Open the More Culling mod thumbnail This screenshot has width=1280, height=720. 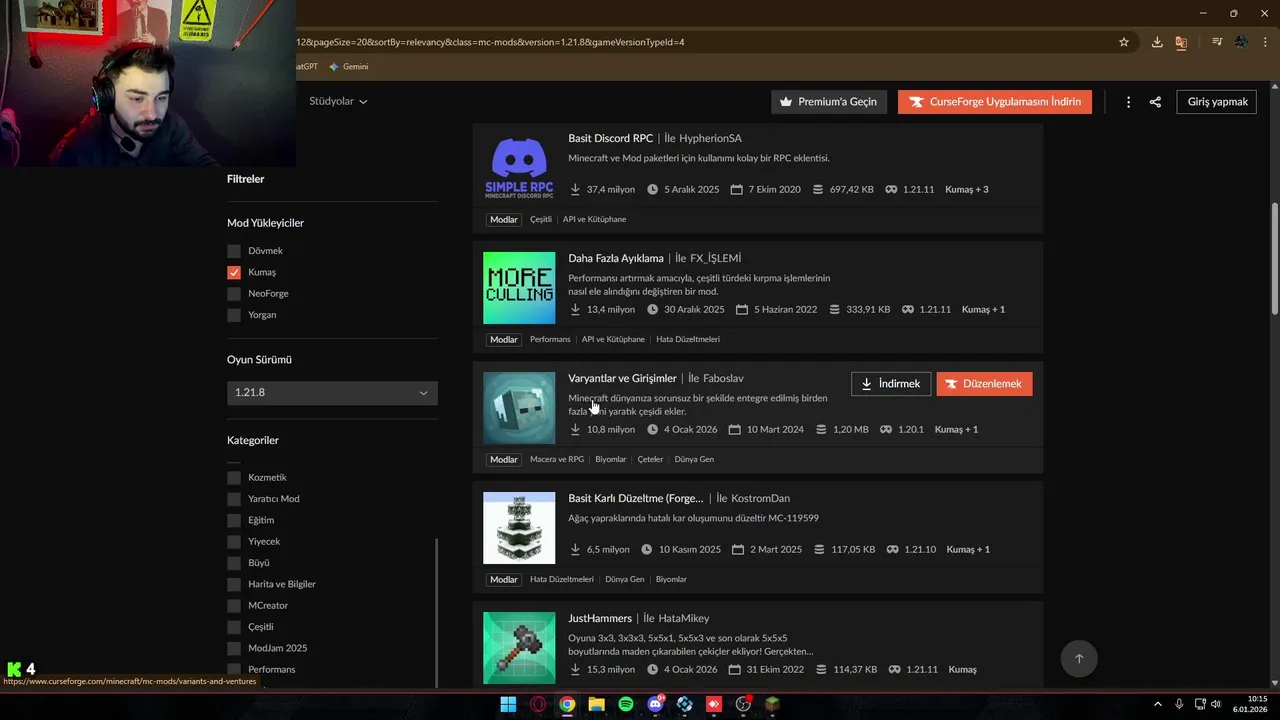(519, 288)
